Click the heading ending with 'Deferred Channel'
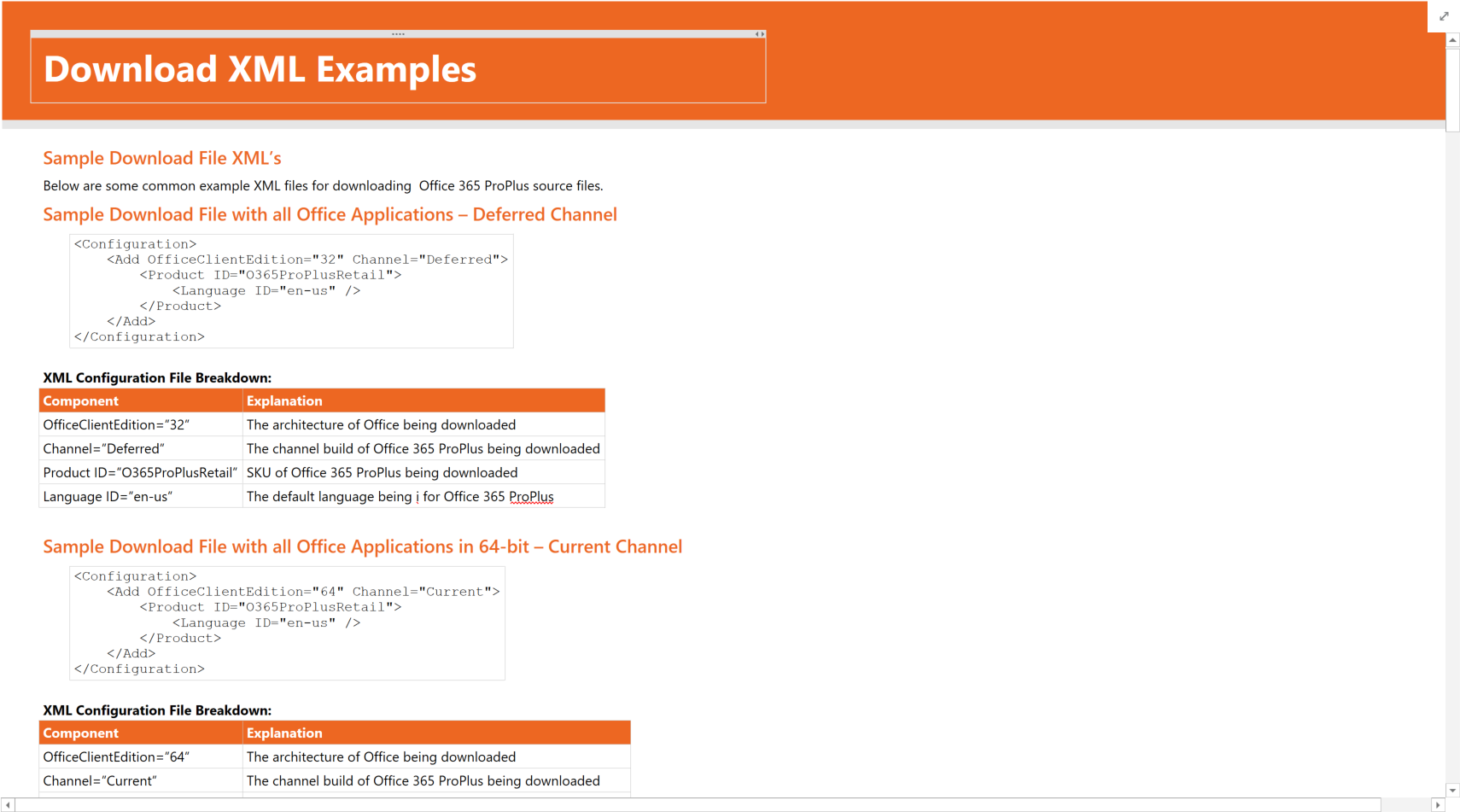Screen dimensions: 1460x812 [x=330, y=214]
